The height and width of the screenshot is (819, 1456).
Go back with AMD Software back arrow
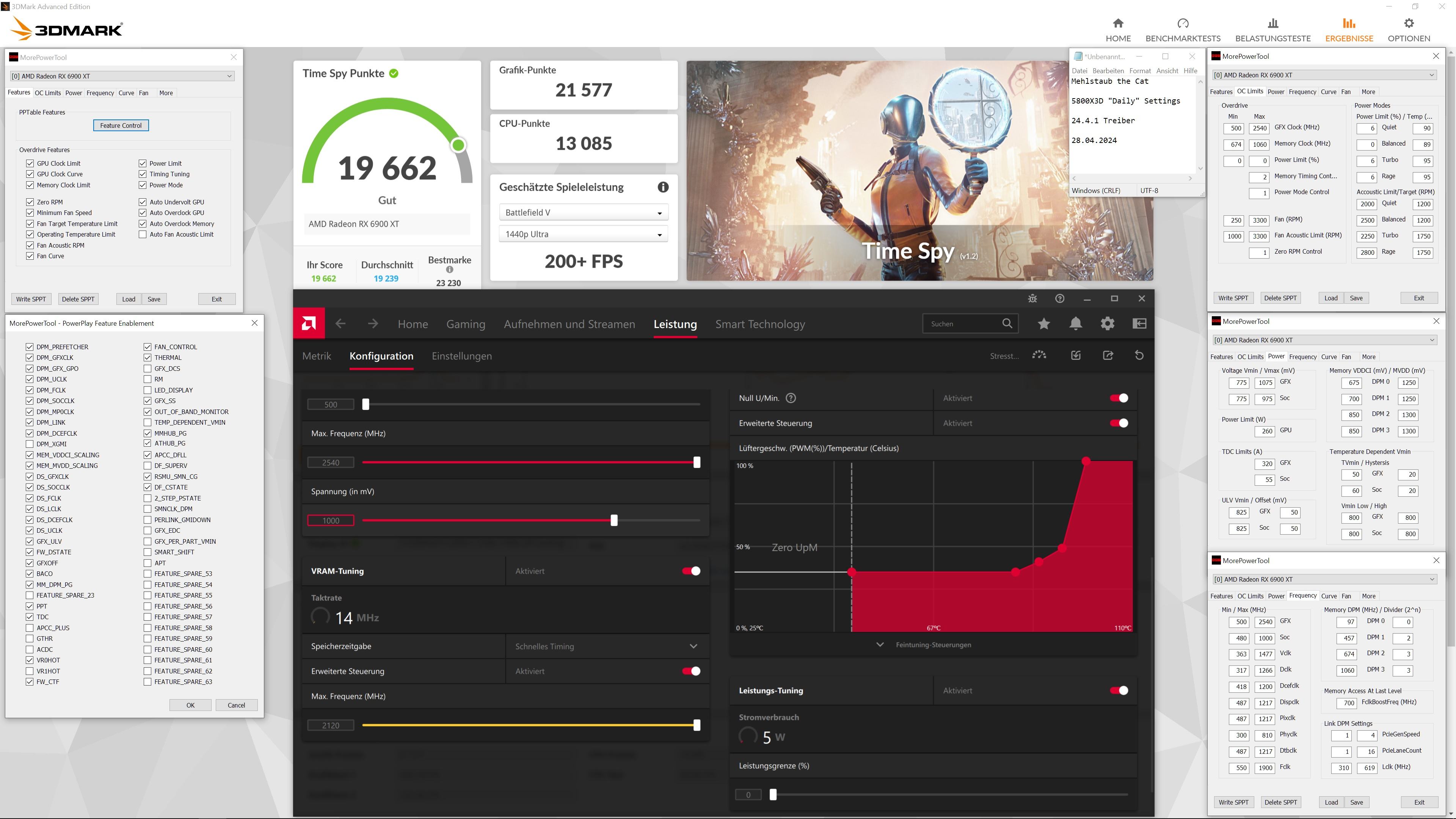pos(340,323)
